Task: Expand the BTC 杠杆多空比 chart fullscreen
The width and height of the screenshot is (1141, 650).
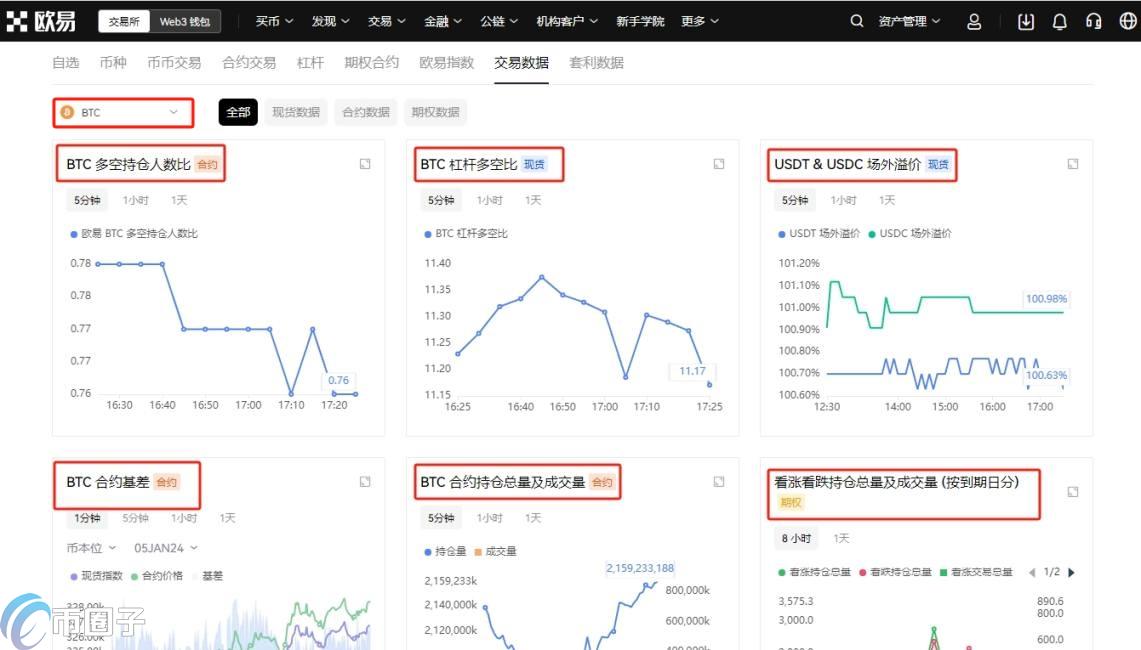Action: pyautogui.click(x=719, y=164)
